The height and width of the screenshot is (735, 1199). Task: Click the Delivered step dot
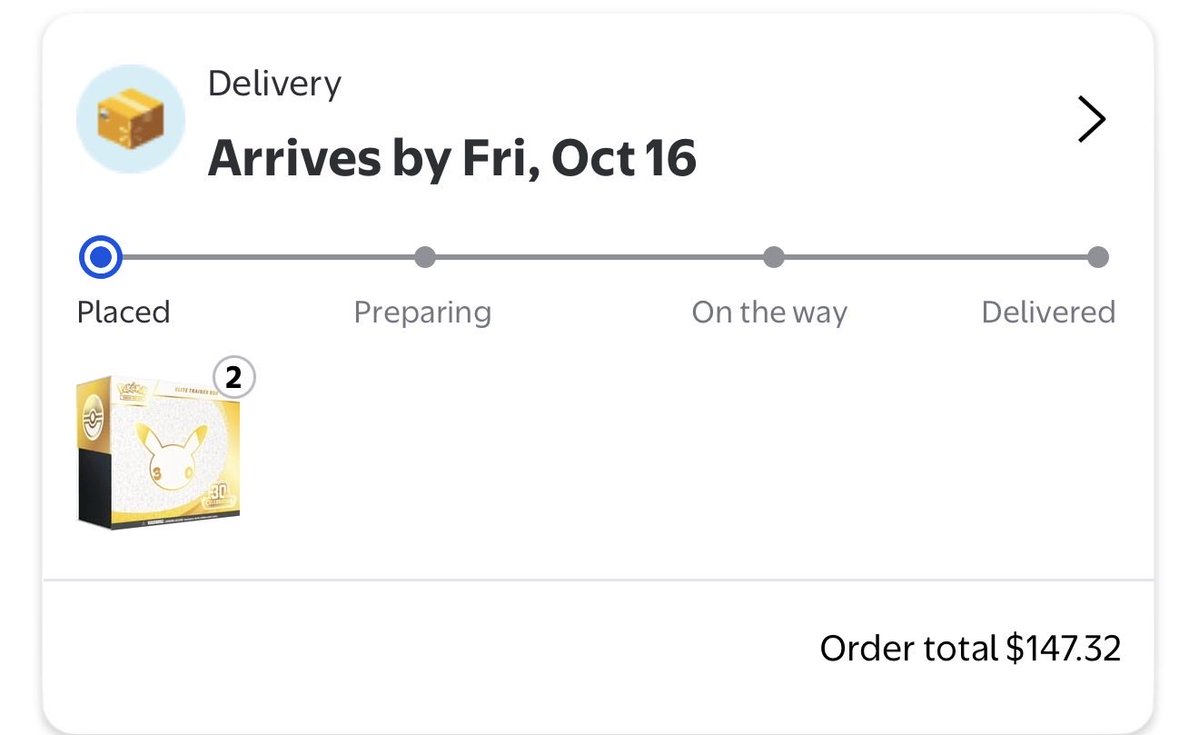(1097, 257)
